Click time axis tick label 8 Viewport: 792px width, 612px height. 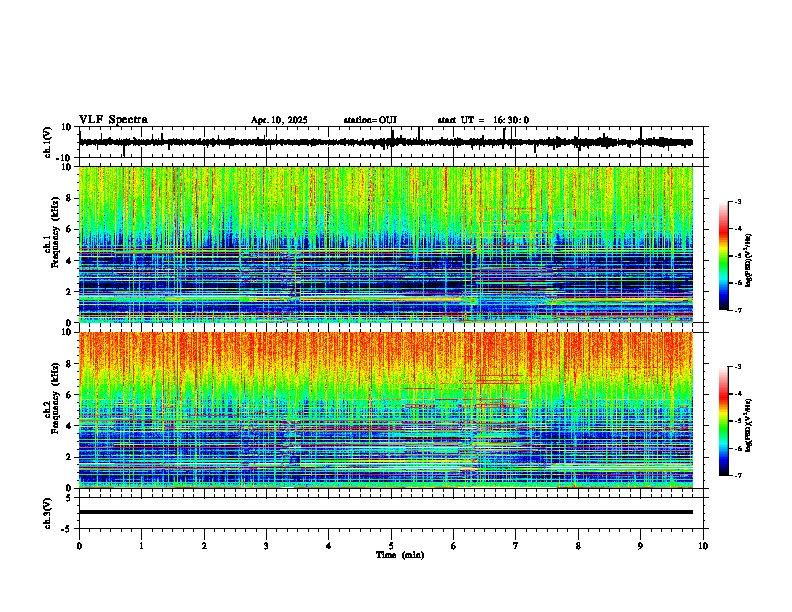(x=578, y=546)
